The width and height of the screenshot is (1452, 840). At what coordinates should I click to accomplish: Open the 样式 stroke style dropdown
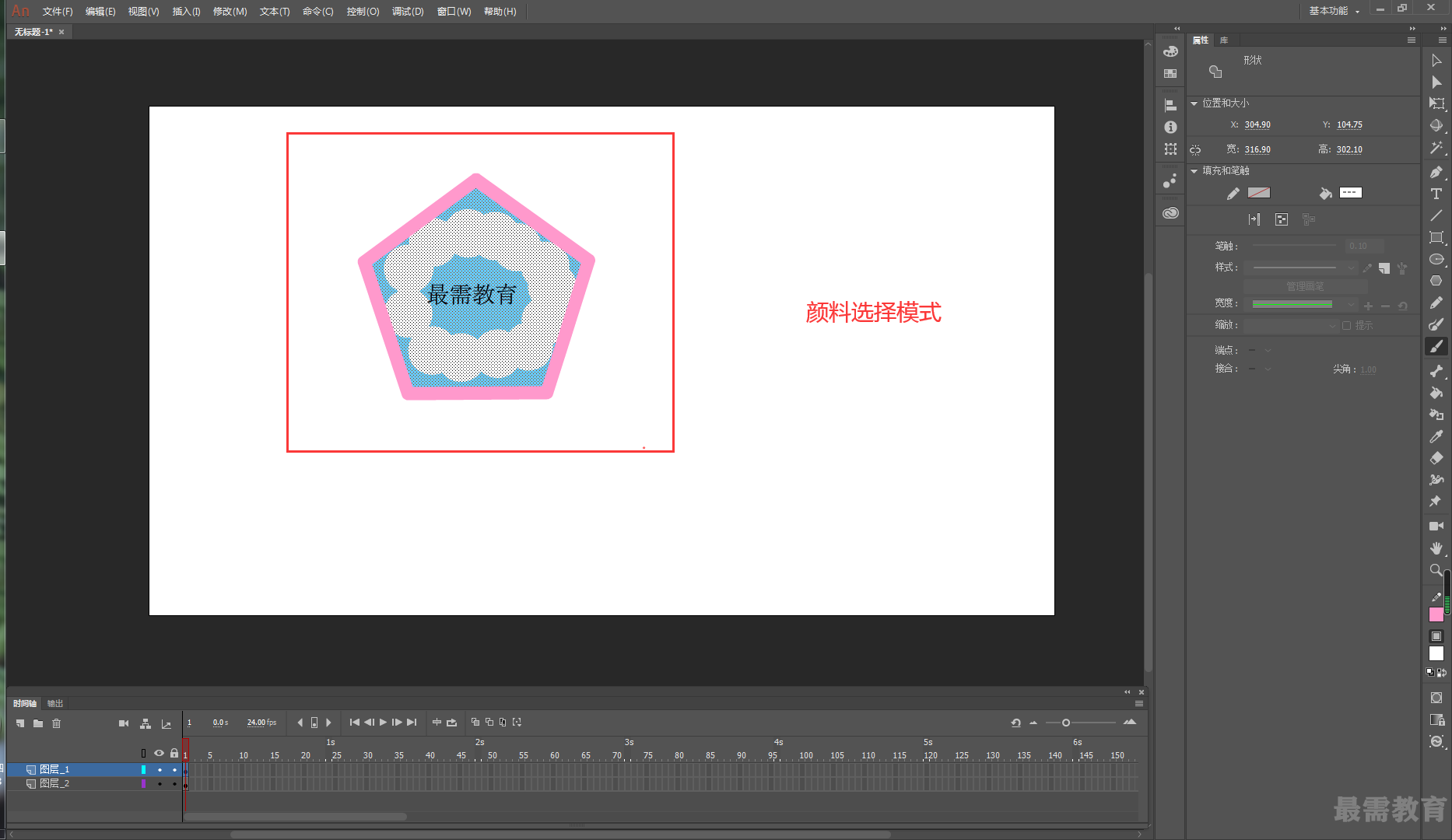pos(1300,268)
